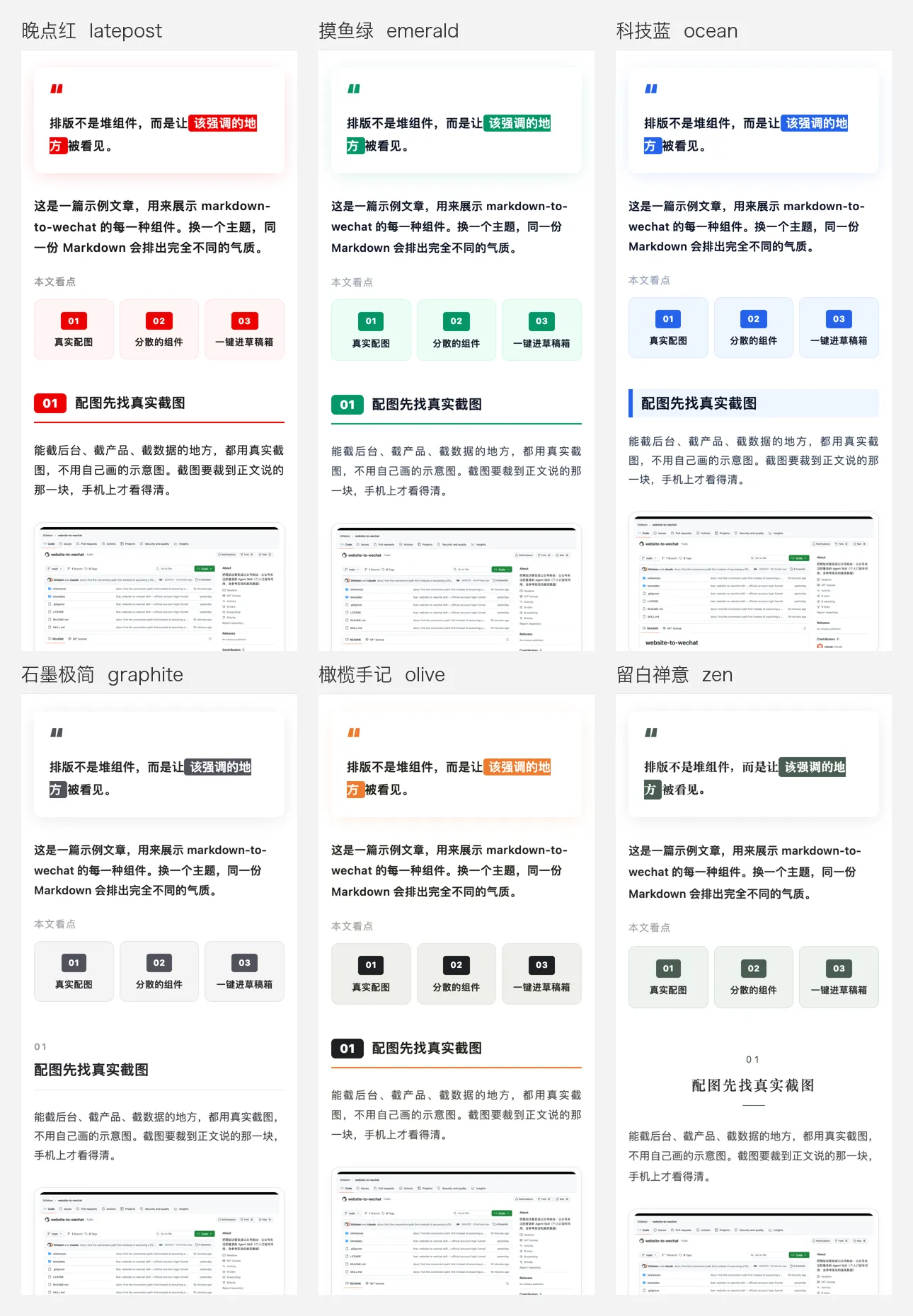913x1316 pixels.
Task: Click green 01 badge beside emerald section heading
Action: click(348, 405)
